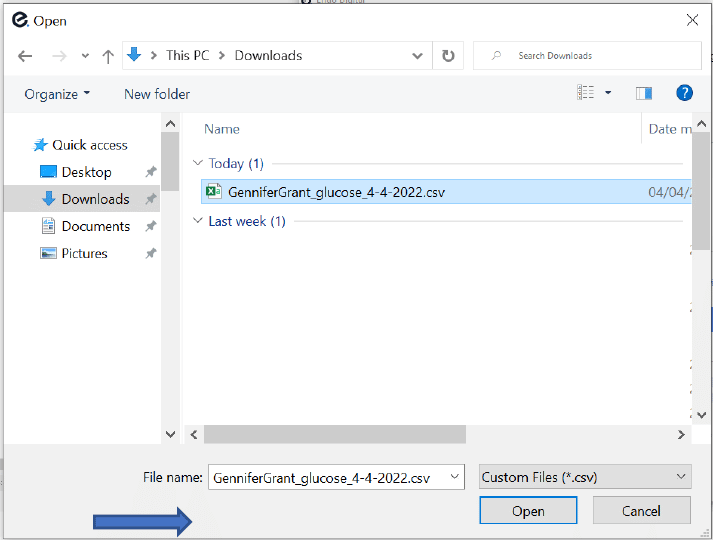Open the recent locations dropdown arrow
715x542 pixels.
(x=85, y=56)
